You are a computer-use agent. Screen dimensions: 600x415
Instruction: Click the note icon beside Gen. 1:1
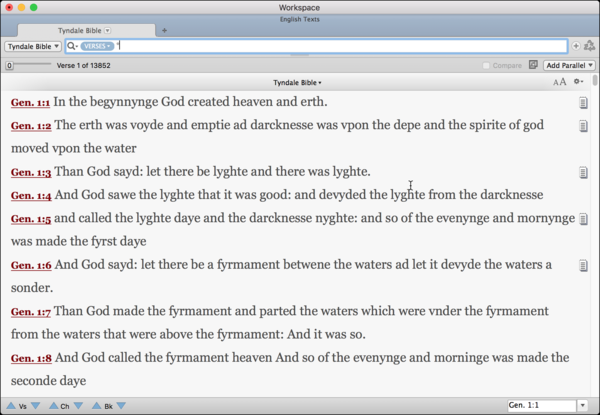pos(583,103)
